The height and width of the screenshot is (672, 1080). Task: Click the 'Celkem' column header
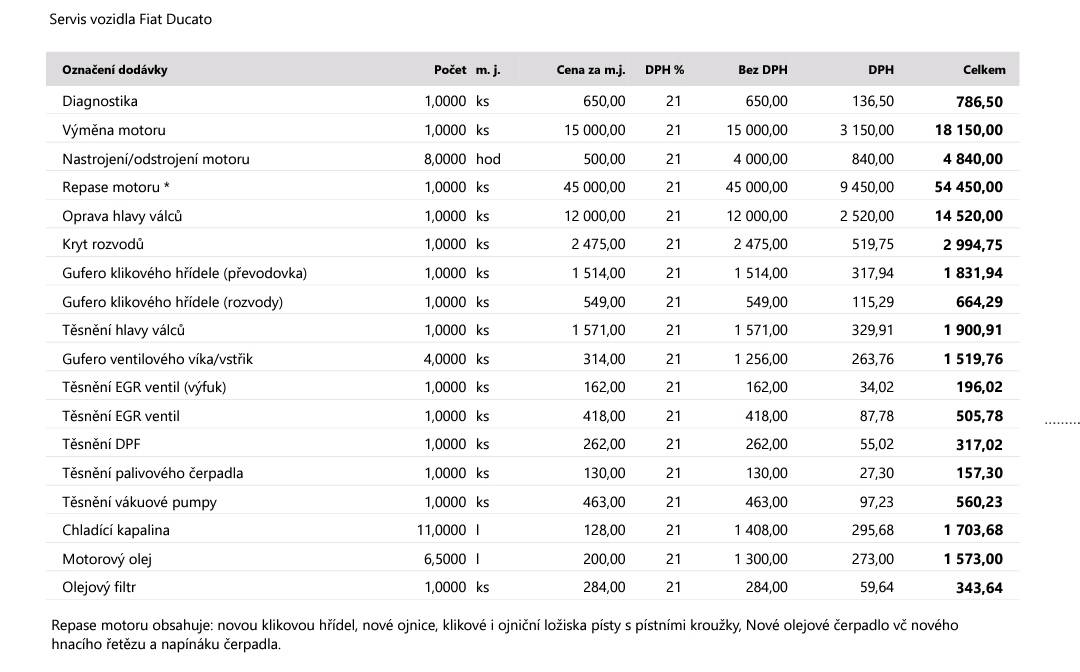click(984, 70)
